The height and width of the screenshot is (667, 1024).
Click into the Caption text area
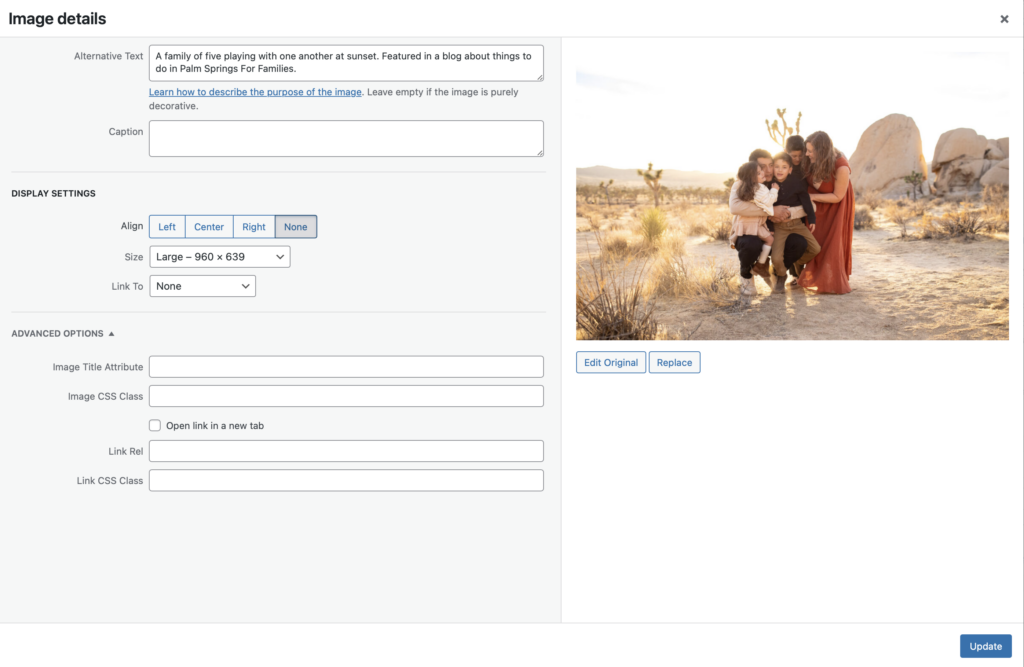point(345,139)
